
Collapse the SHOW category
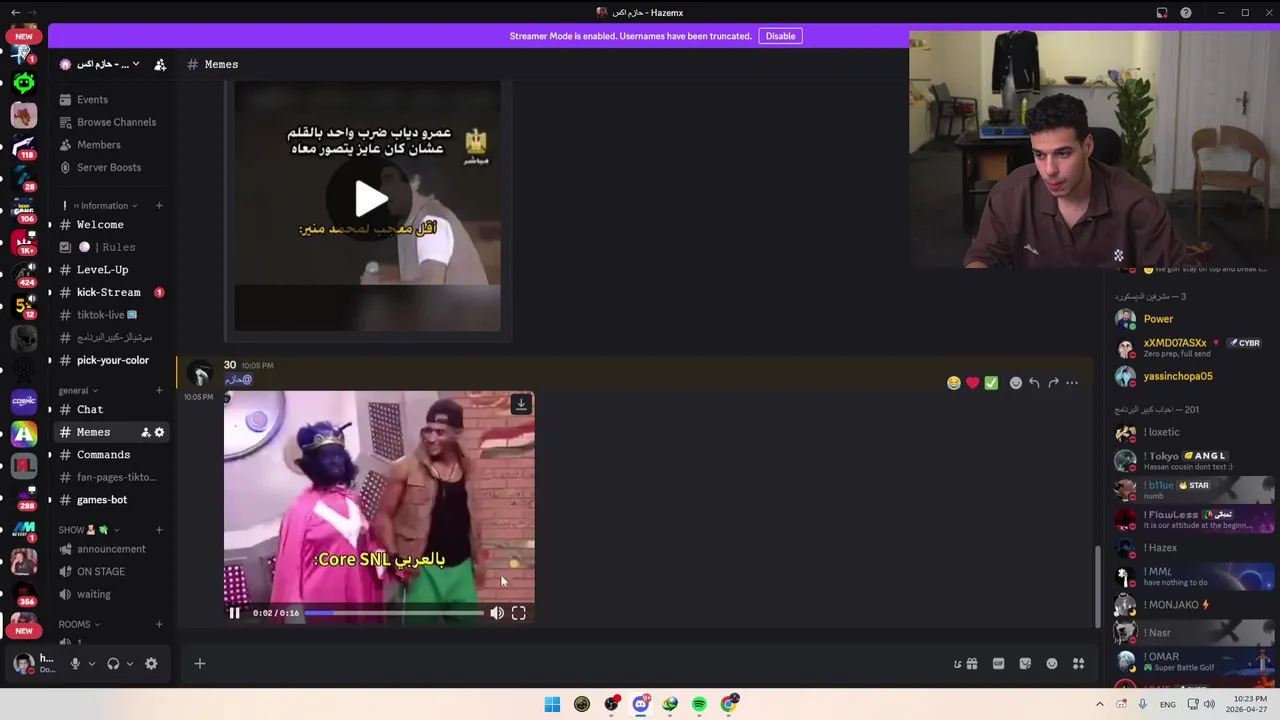pyautogui.click(x=89, y=530)
